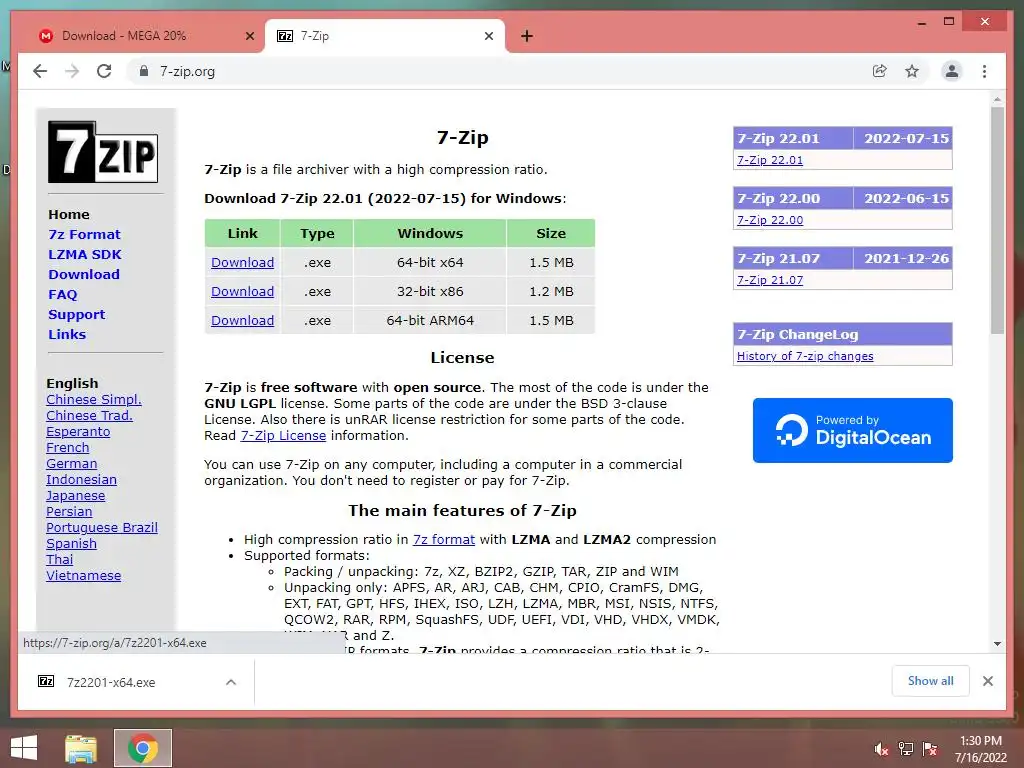
Task: Switch language to French
Action: coord(67,447)
